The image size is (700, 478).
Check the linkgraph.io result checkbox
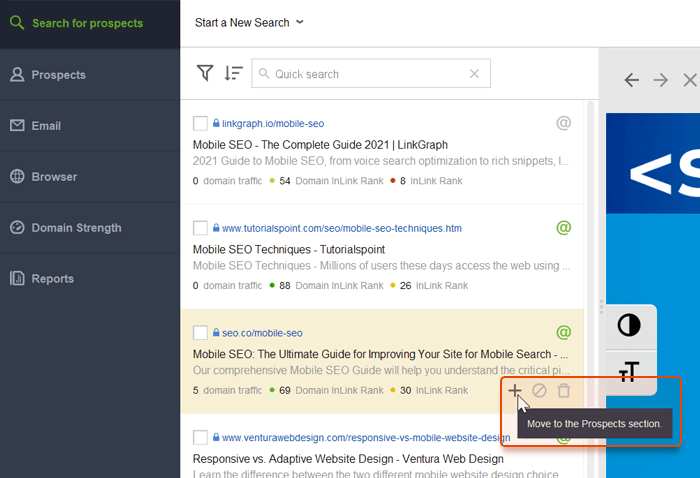pyautogui.click(x=200, y=123)
